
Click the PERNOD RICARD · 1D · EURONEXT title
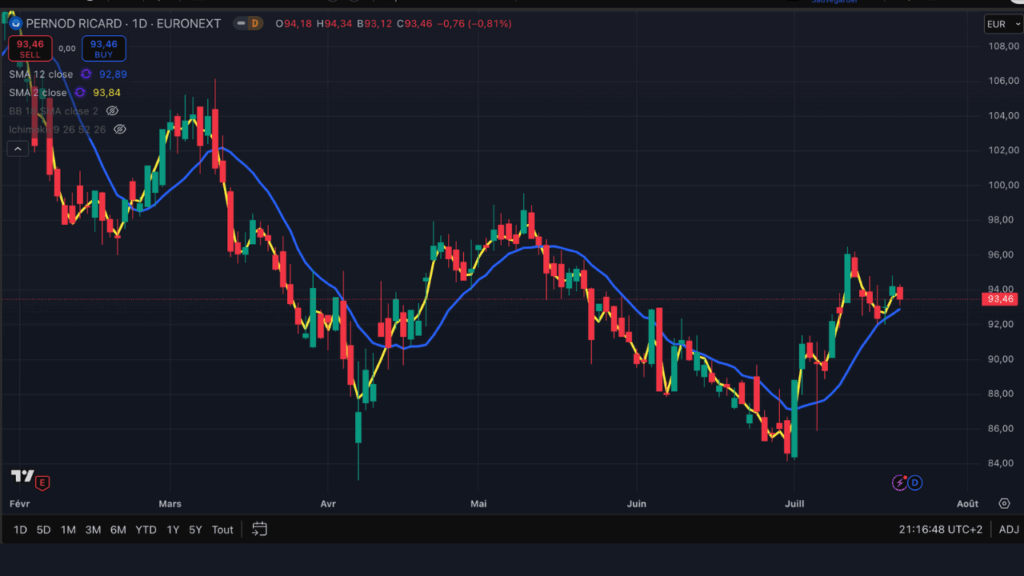(123, 24)
